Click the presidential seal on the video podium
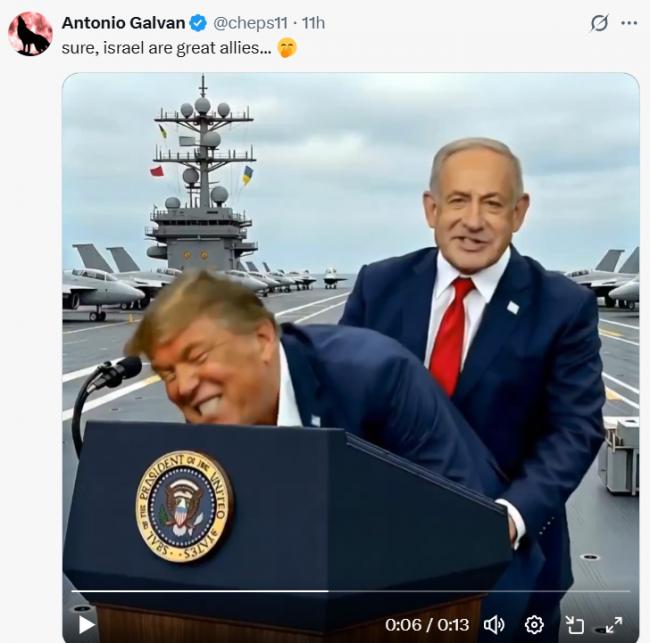The height and width of the screenshot is (643, 650). (184, 506)
